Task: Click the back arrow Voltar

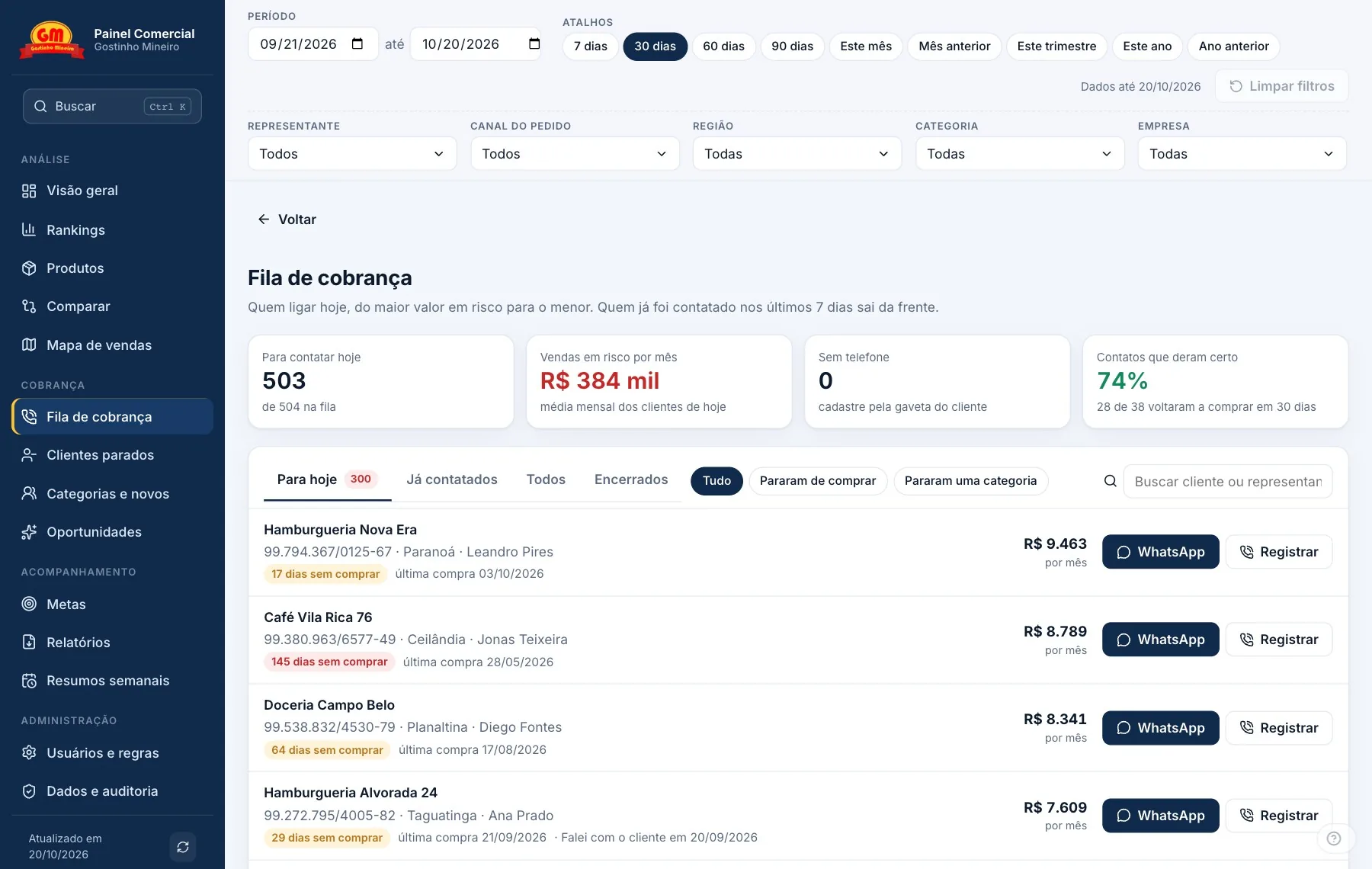Action: coord(287,220)
